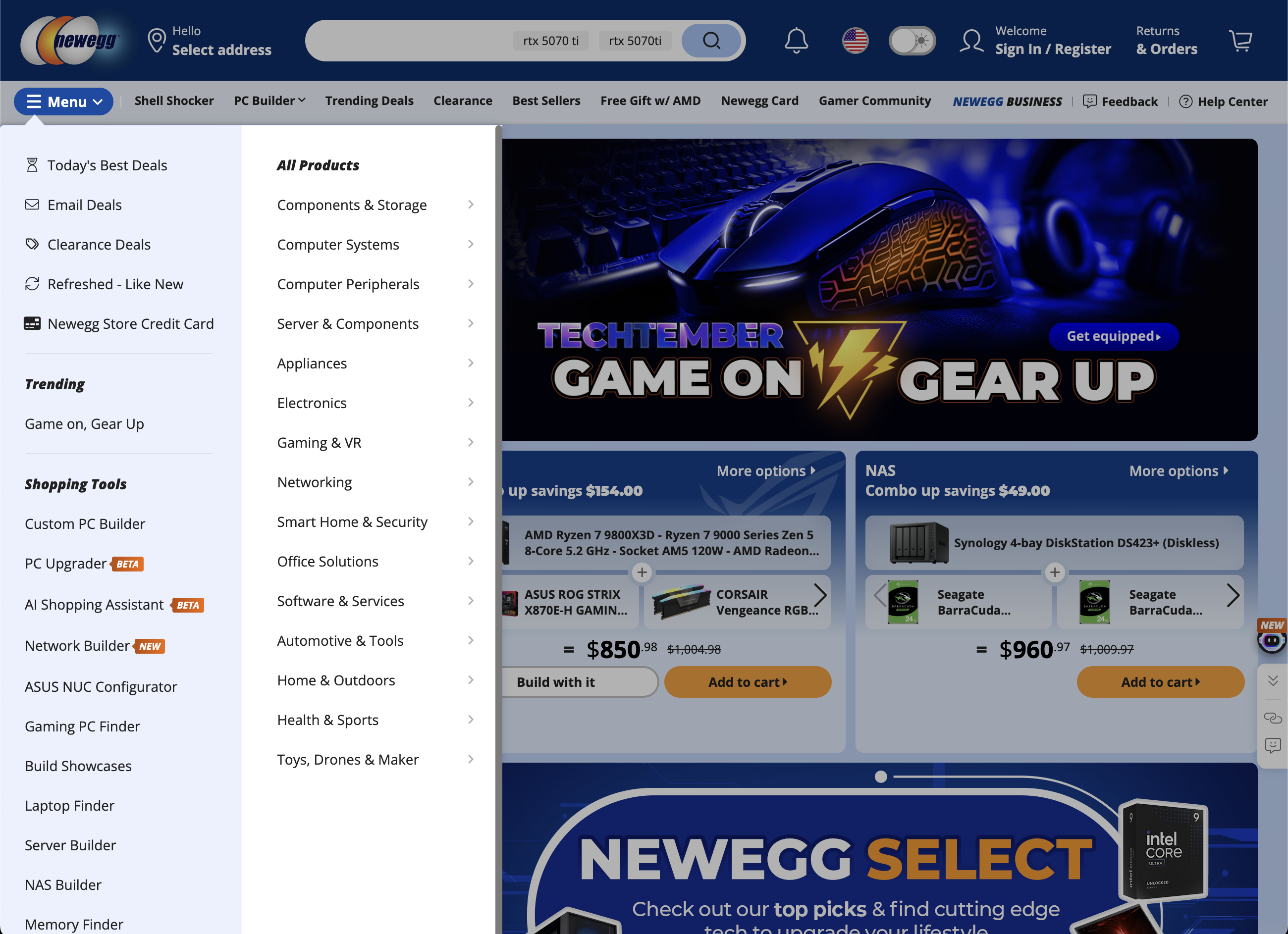Select Today's Best Deals from the menu

pyautogui.click(x=107, y=164)
